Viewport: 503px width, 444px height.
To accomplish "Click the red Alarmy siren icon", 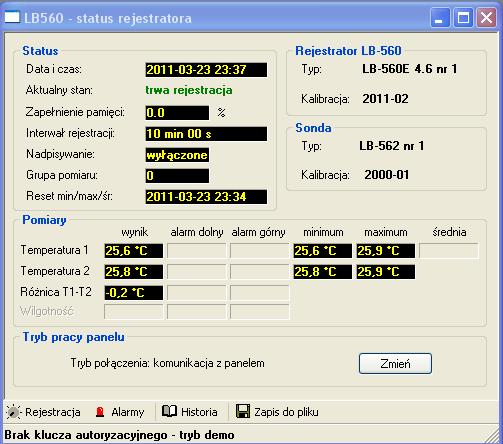I will (100, 412).
